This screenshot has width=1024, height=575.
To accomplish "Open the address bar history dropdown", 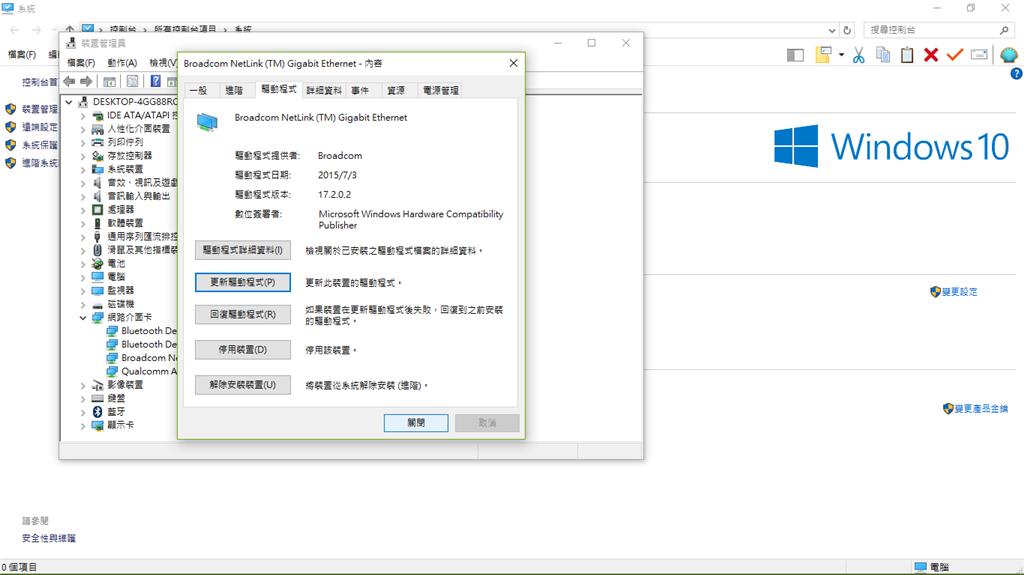I will (831, 30).
